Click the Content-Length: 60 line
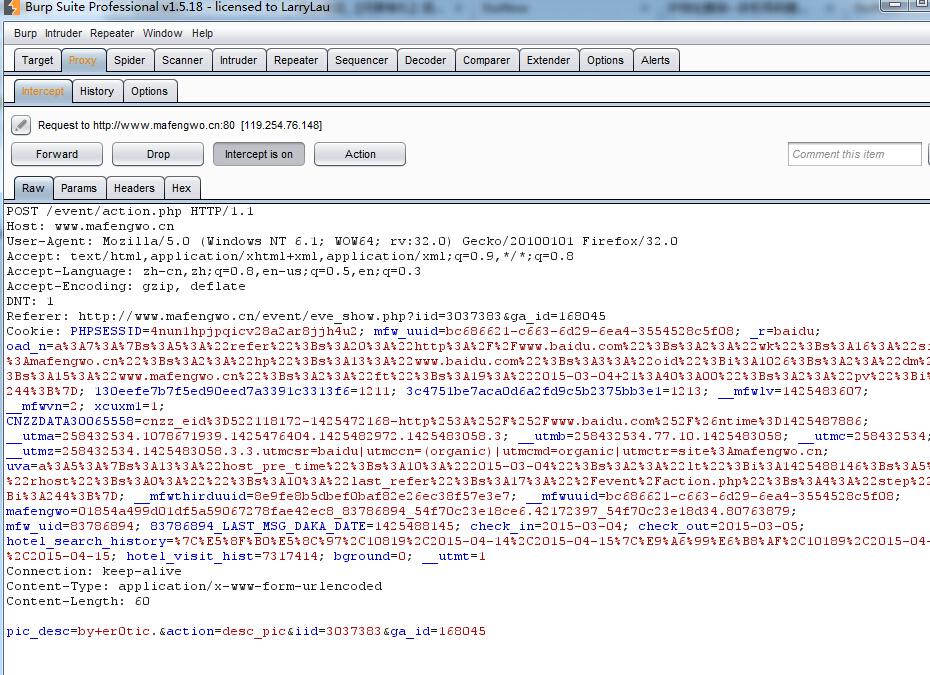The height and width of the screenshot is (675, 930). pyautogui.click(x=78, y=601)
